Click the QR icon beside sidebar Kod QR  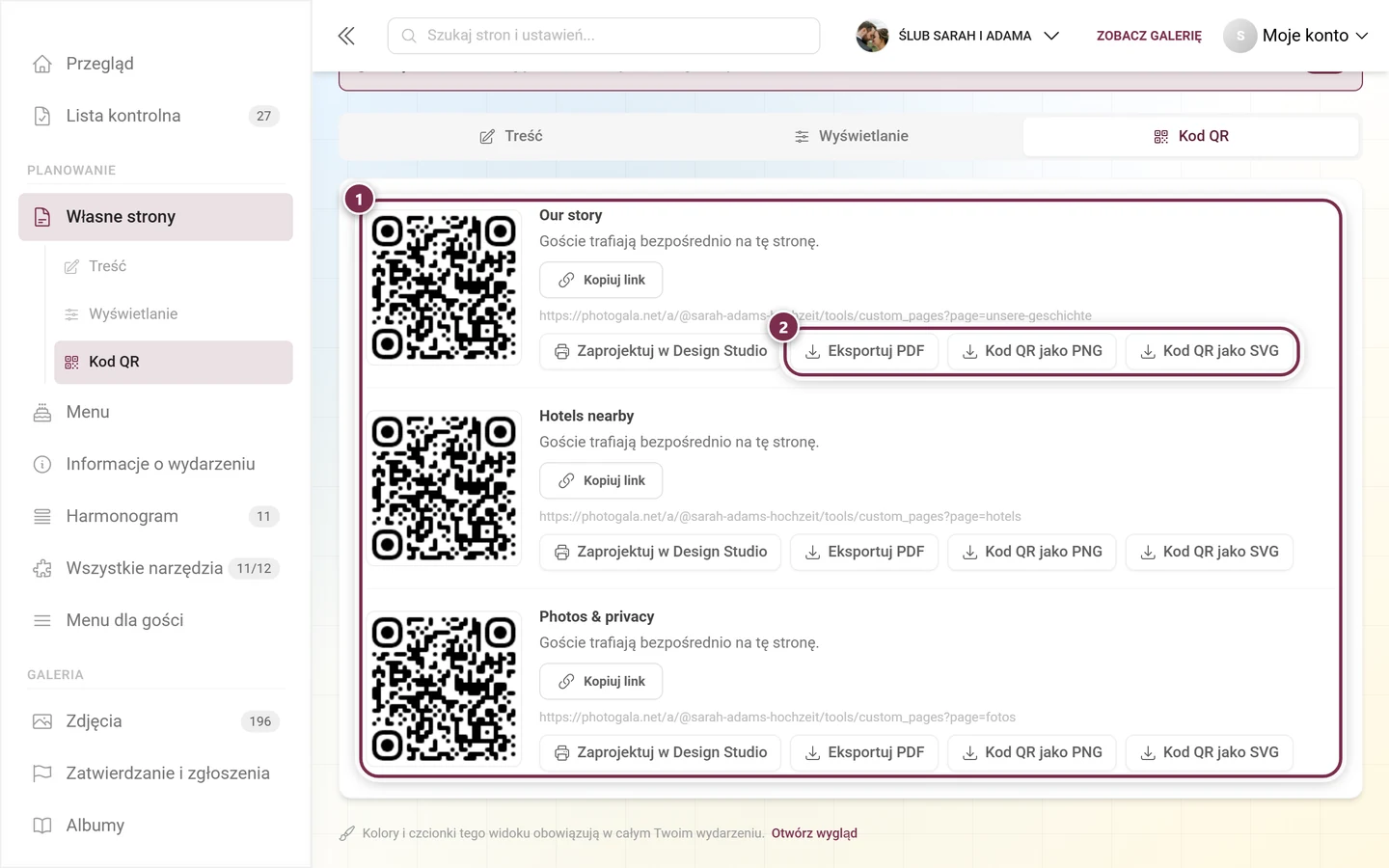point(71,363)
